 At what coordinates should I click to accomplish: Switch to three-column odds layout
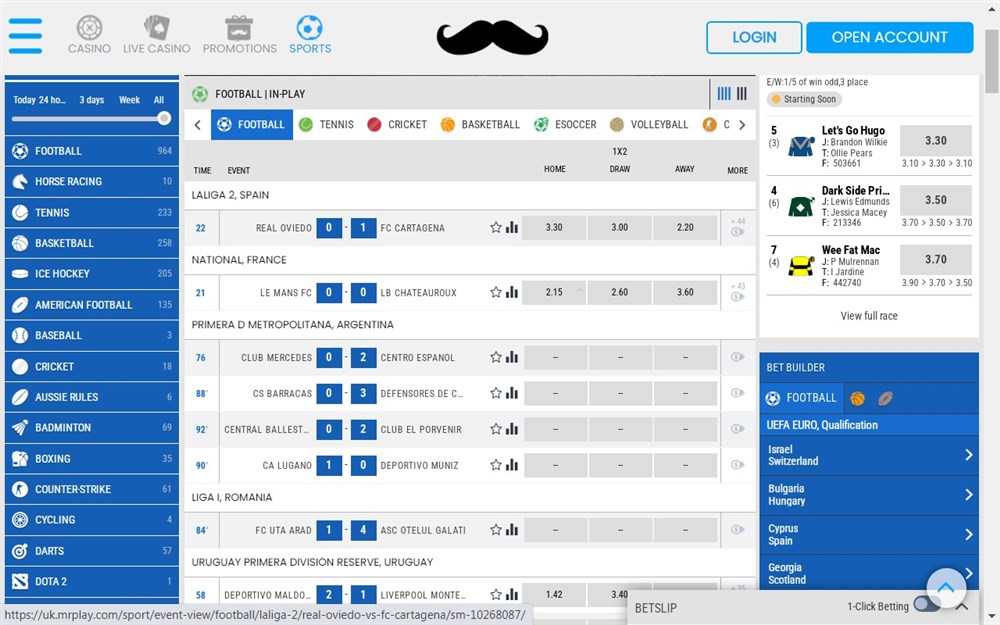(x=742, y=94)
